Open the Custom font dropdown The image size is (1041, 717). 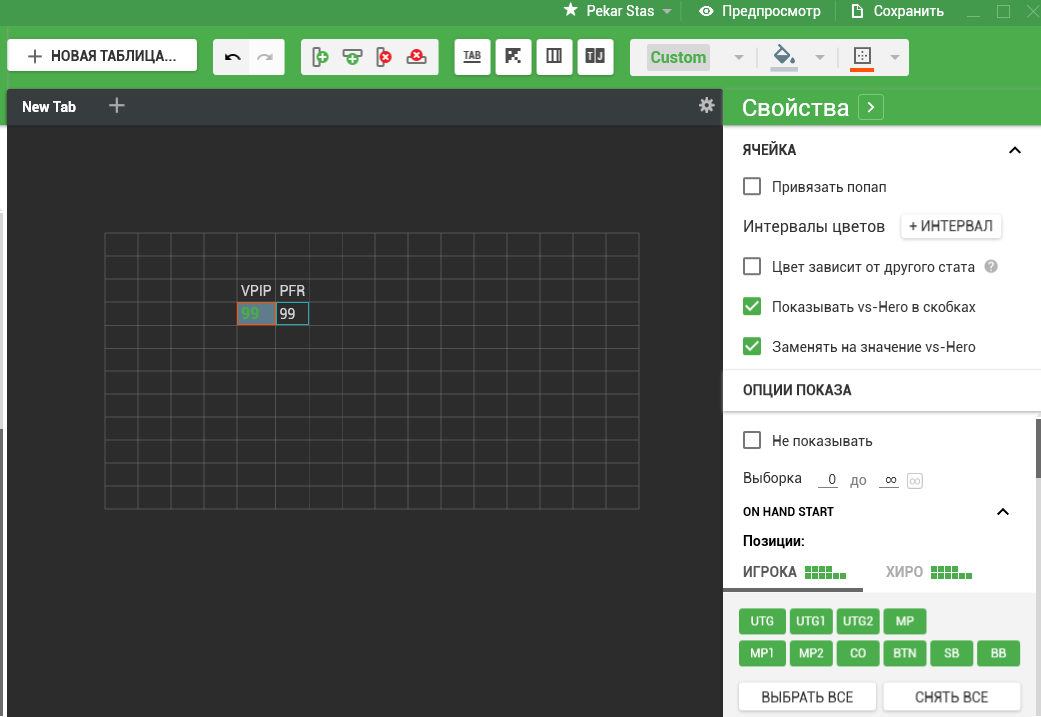pyautogui.click(x=696, y=57)
